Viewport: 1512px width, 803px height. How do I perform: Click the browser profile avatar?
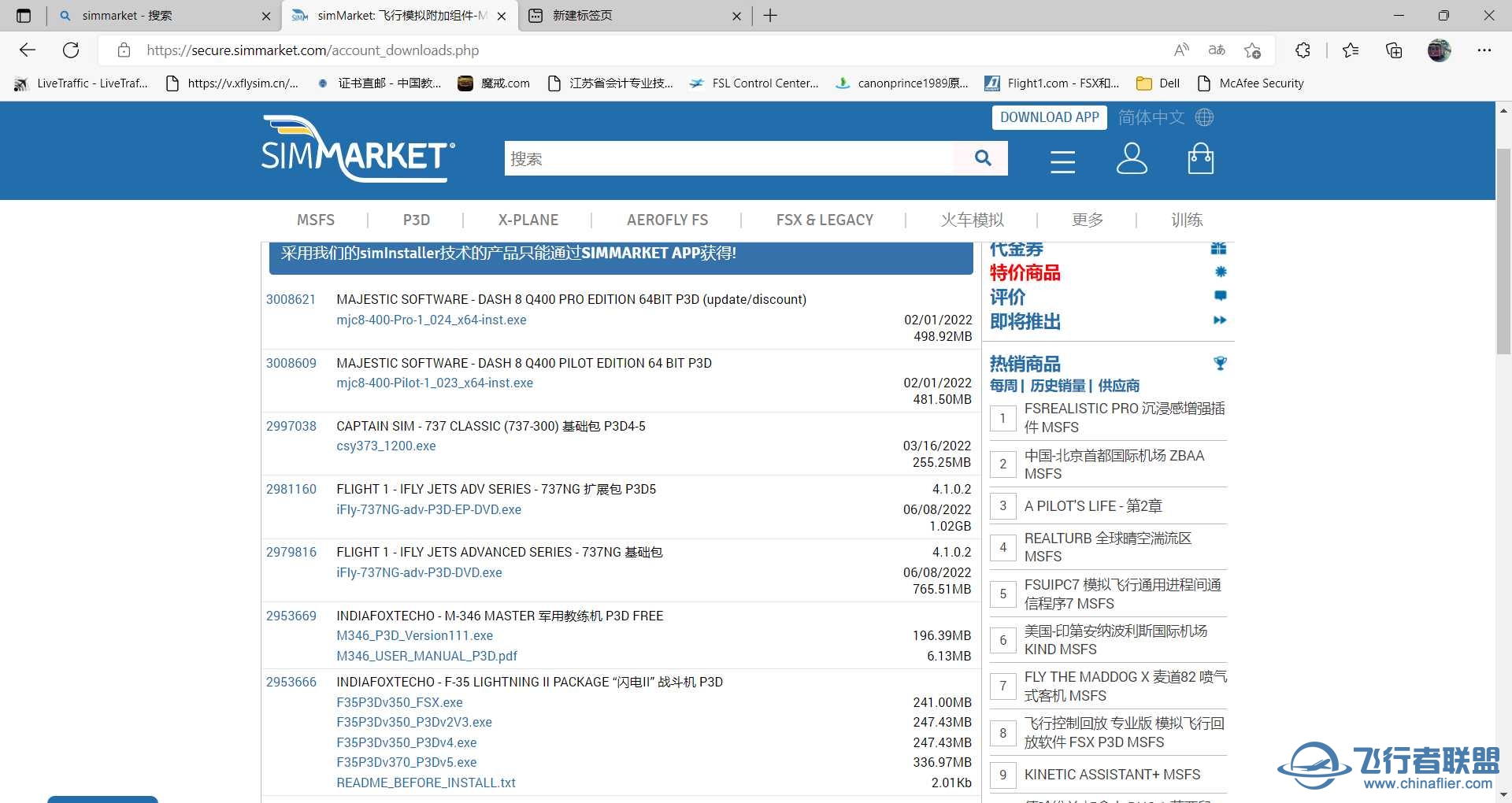1439,50
